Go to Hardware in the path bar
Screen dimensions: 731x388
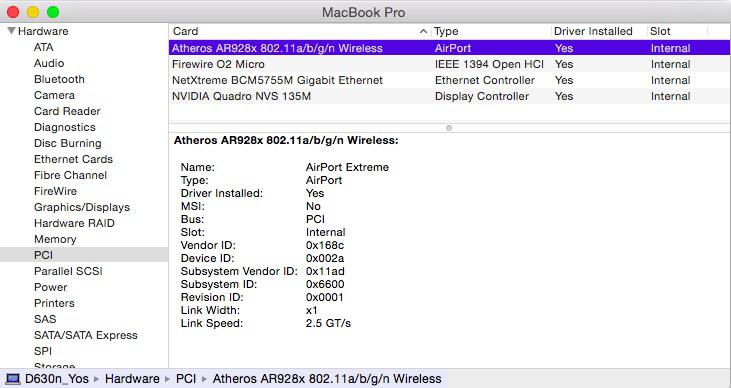coord(132,379)
